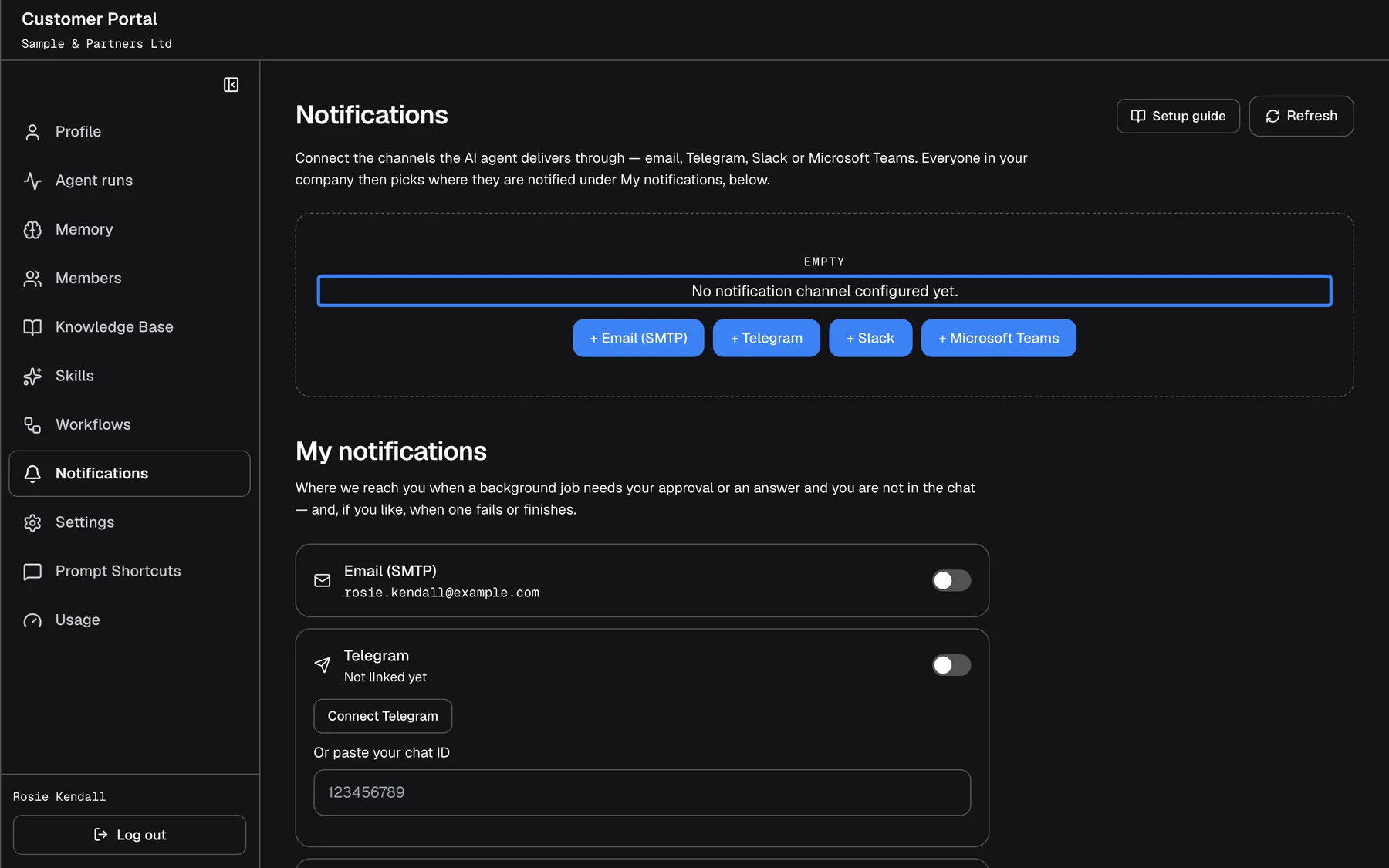Focus the Telegram chat ID field
Image resolution: width=1389 pixels, height=868 pixels.
coord(642,792)
